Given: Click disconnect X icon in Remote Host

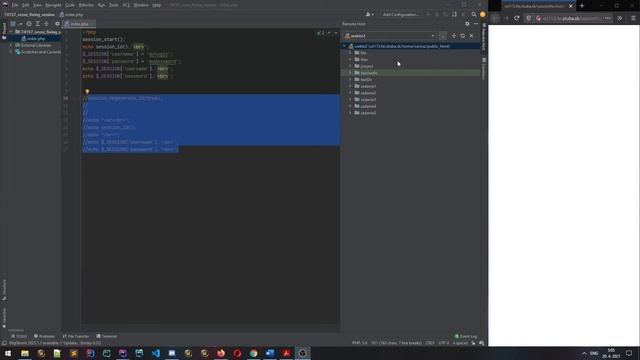Looking at the screenshot, I should pyautogui.click(x=471, y=36).
